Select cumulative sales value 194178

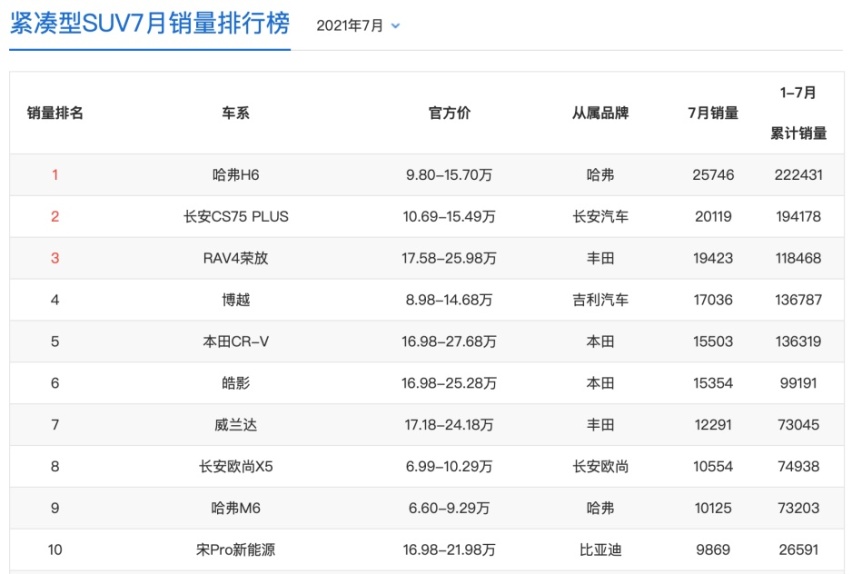tap(798, 216)
